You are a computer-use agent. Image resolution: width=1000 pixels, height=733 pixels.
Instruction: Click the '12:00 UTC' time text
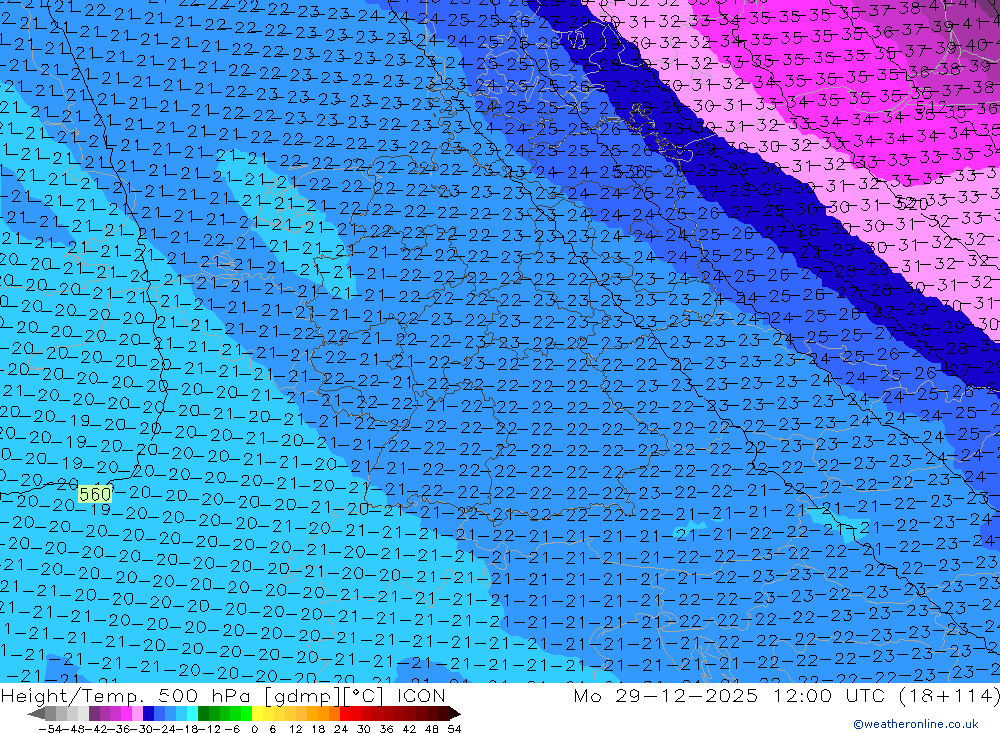coord(832,695)
